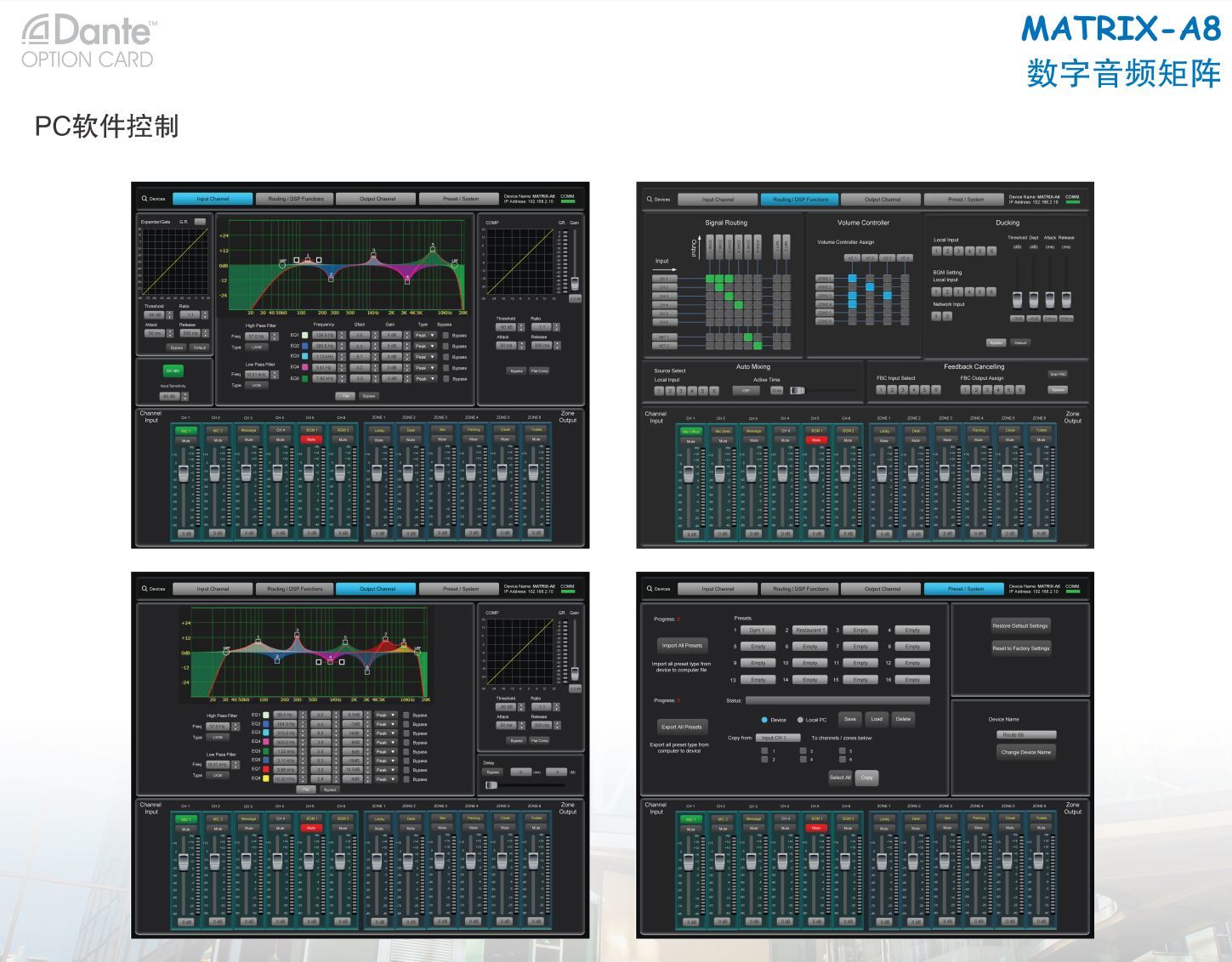Check channel 1 box under Copy from
Viewport: 1232px width, 962px height.
pyautogui.click(x=764, y=750)
